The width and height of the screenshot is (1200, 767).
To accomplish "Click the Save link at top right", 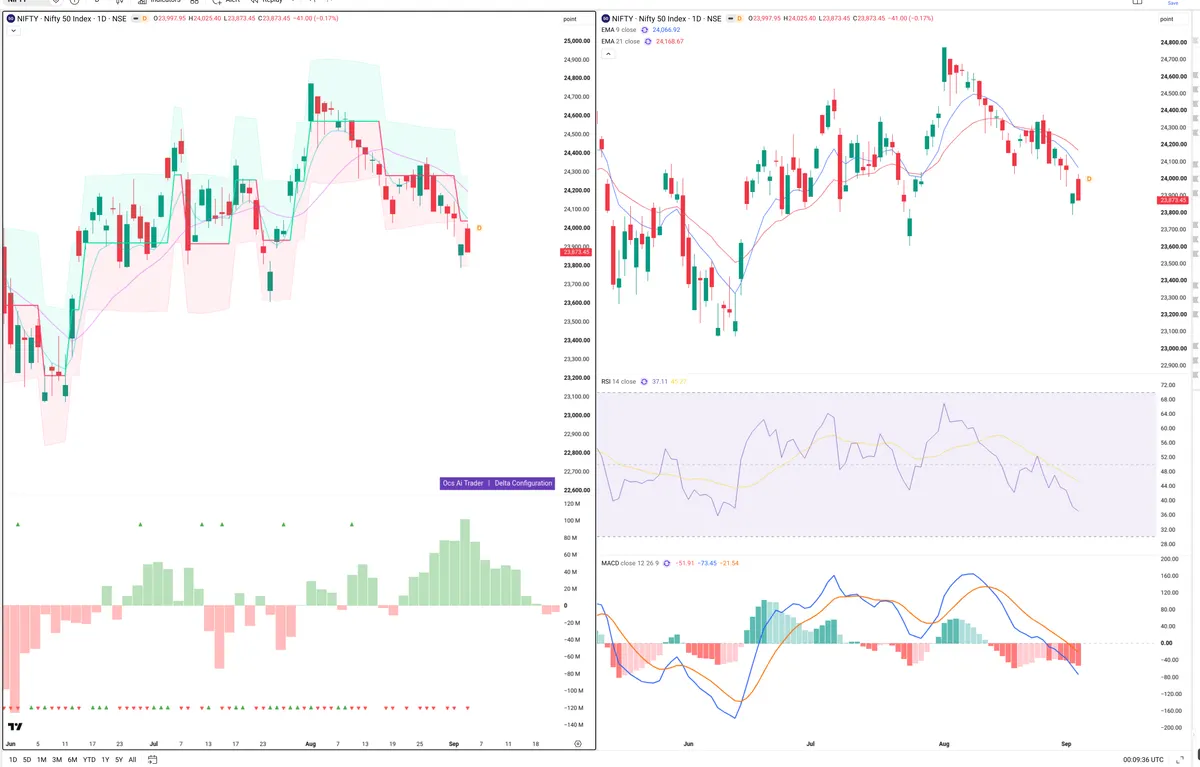I will tap(1173, 3).
